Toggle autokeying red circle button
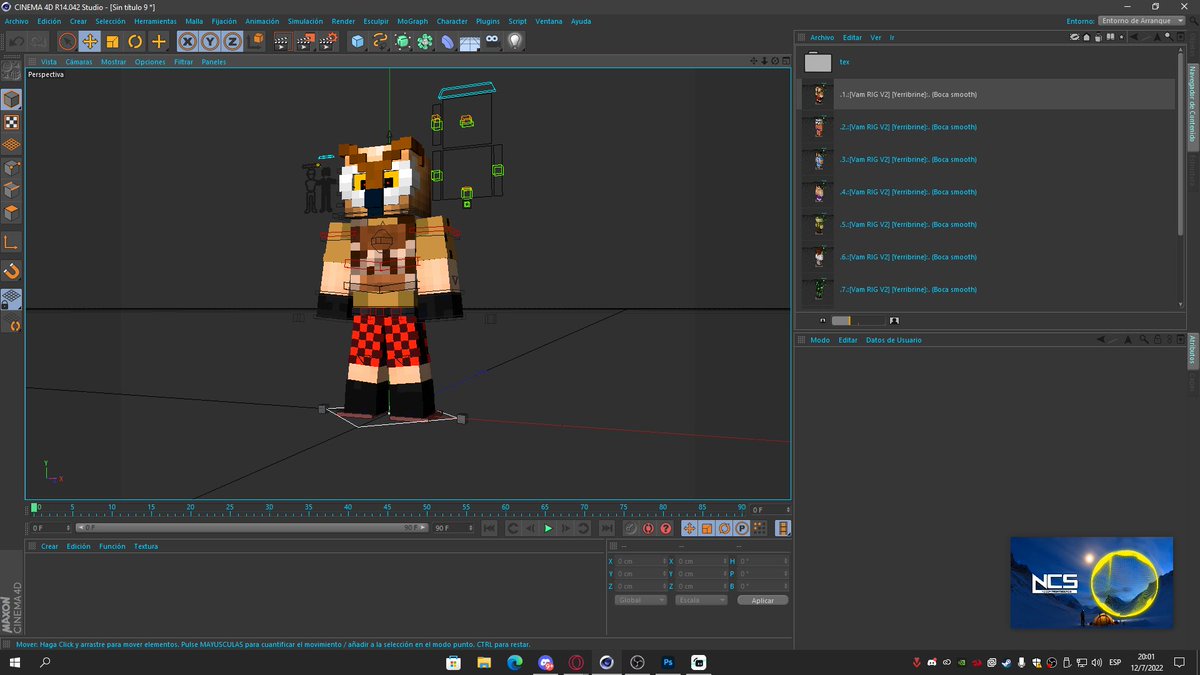This screenshot has width=1200, height=675. click(x=648, y=528)
